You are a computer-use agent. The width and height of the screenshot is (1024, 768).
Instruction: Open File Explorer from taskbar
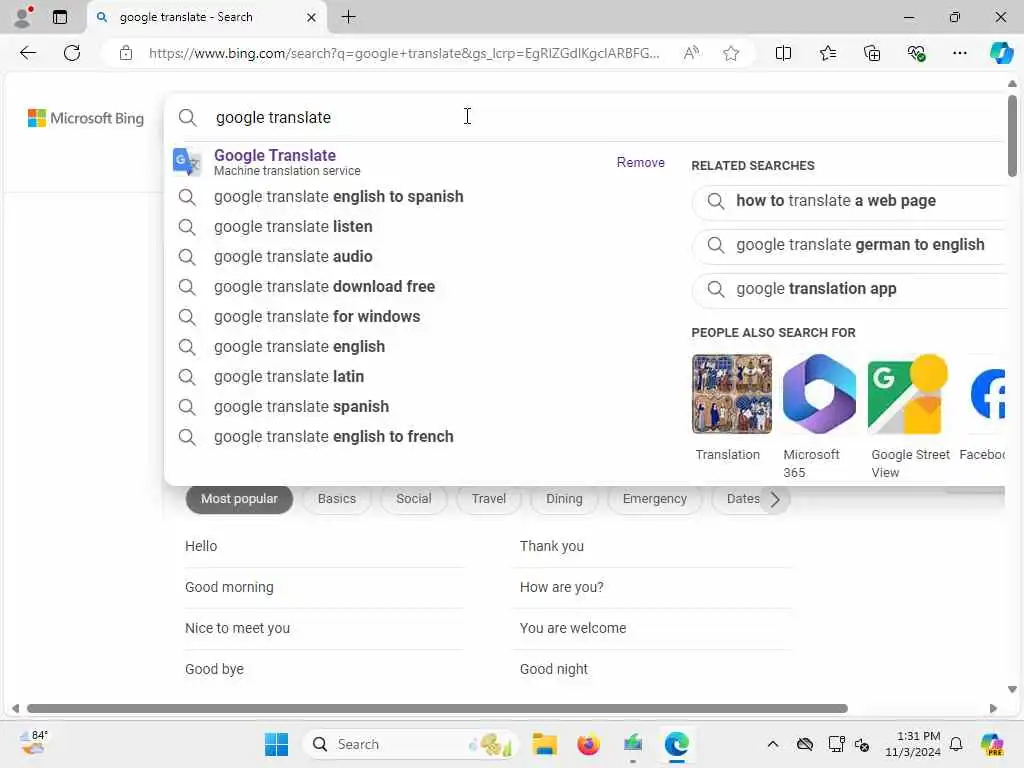[x=544, y=744]
